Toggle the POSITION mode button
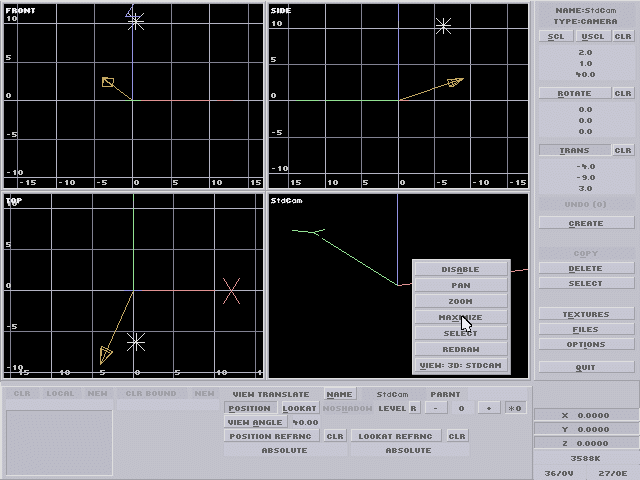The image size is (640, 480). 249,408
